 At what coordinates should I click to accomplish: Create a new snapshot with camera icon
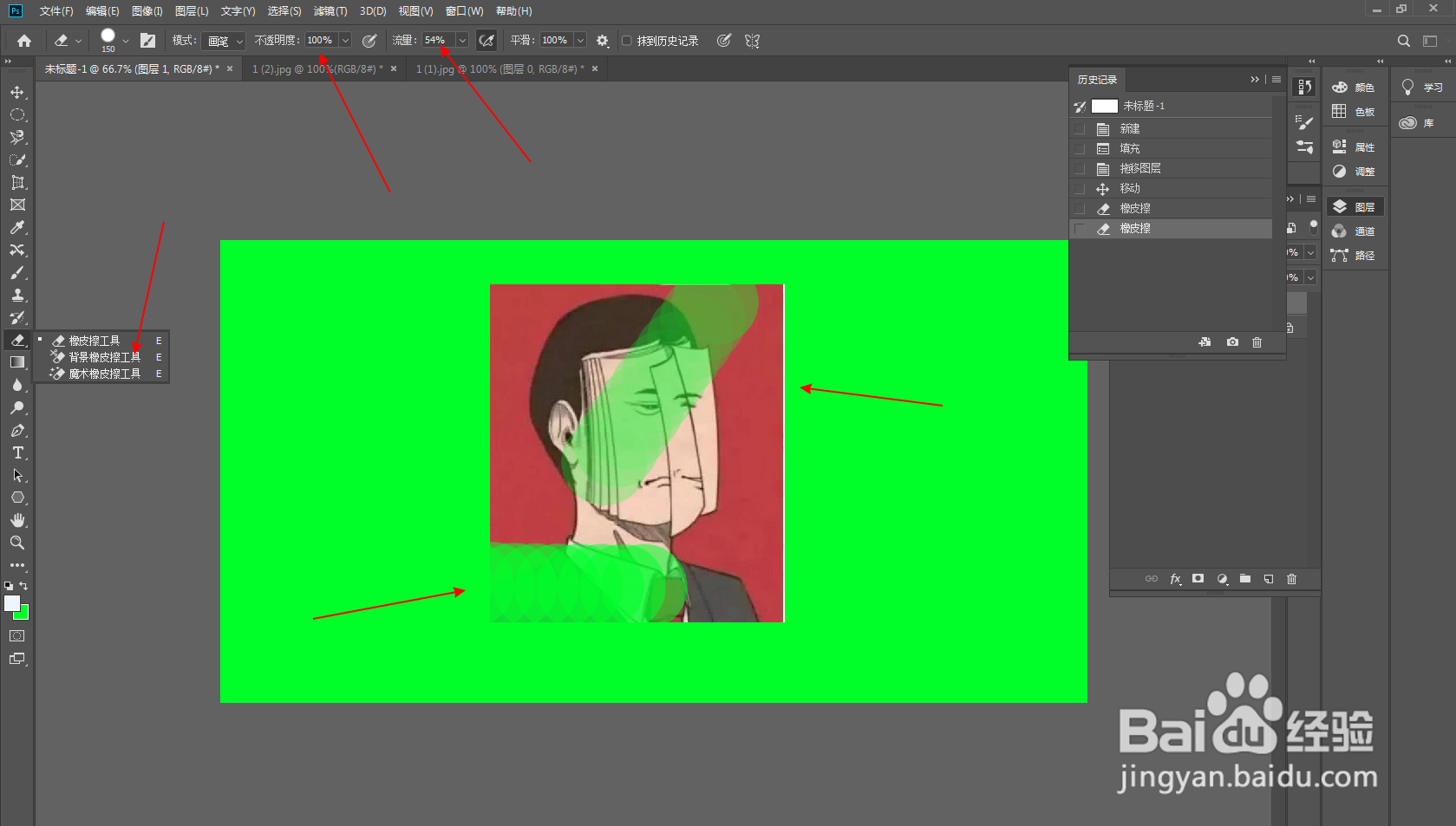point(1232,342)
